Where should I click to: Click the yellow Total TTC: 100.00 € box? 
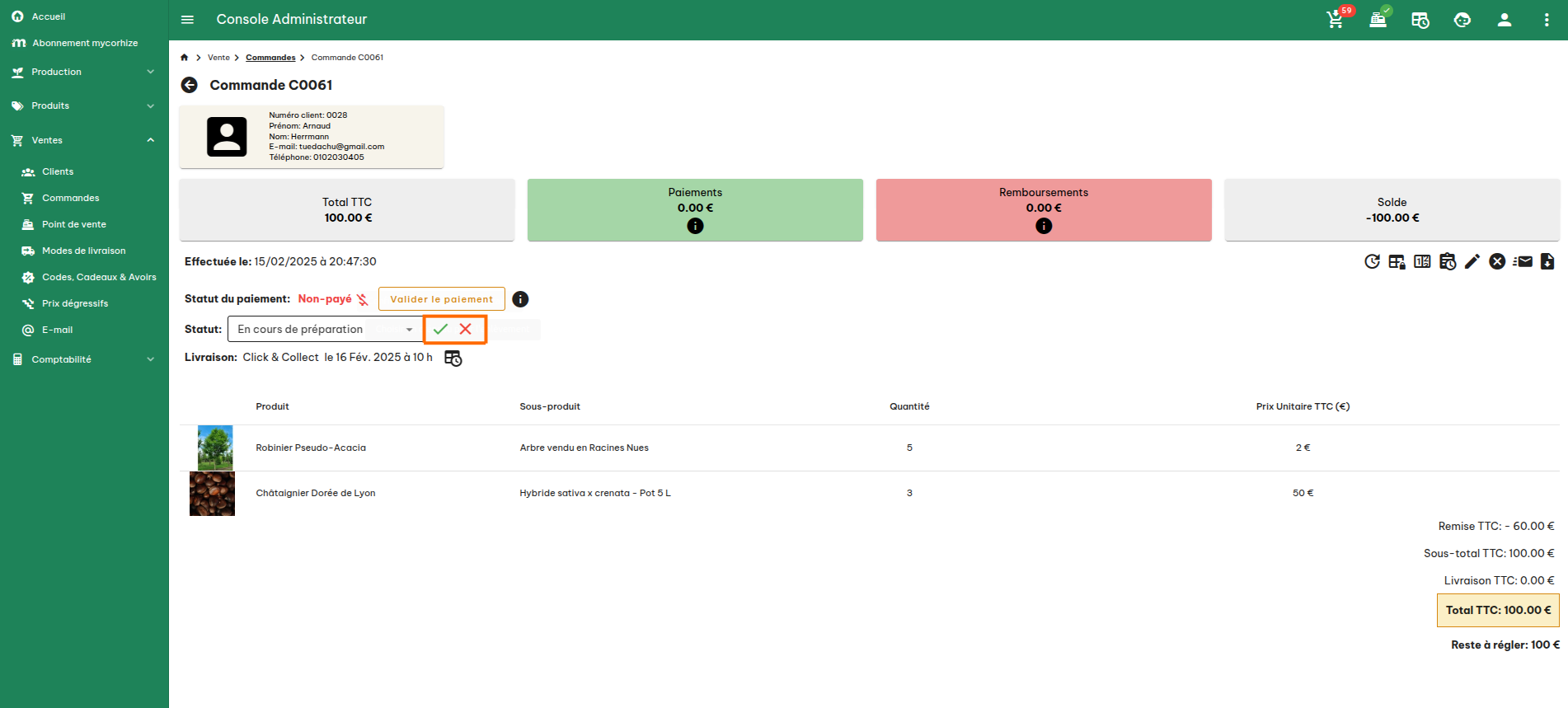(1498, 611)
